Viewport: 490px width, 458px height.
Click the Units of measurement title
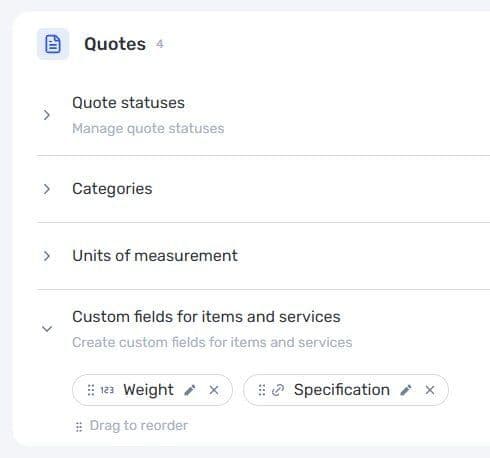coord(155,256)
